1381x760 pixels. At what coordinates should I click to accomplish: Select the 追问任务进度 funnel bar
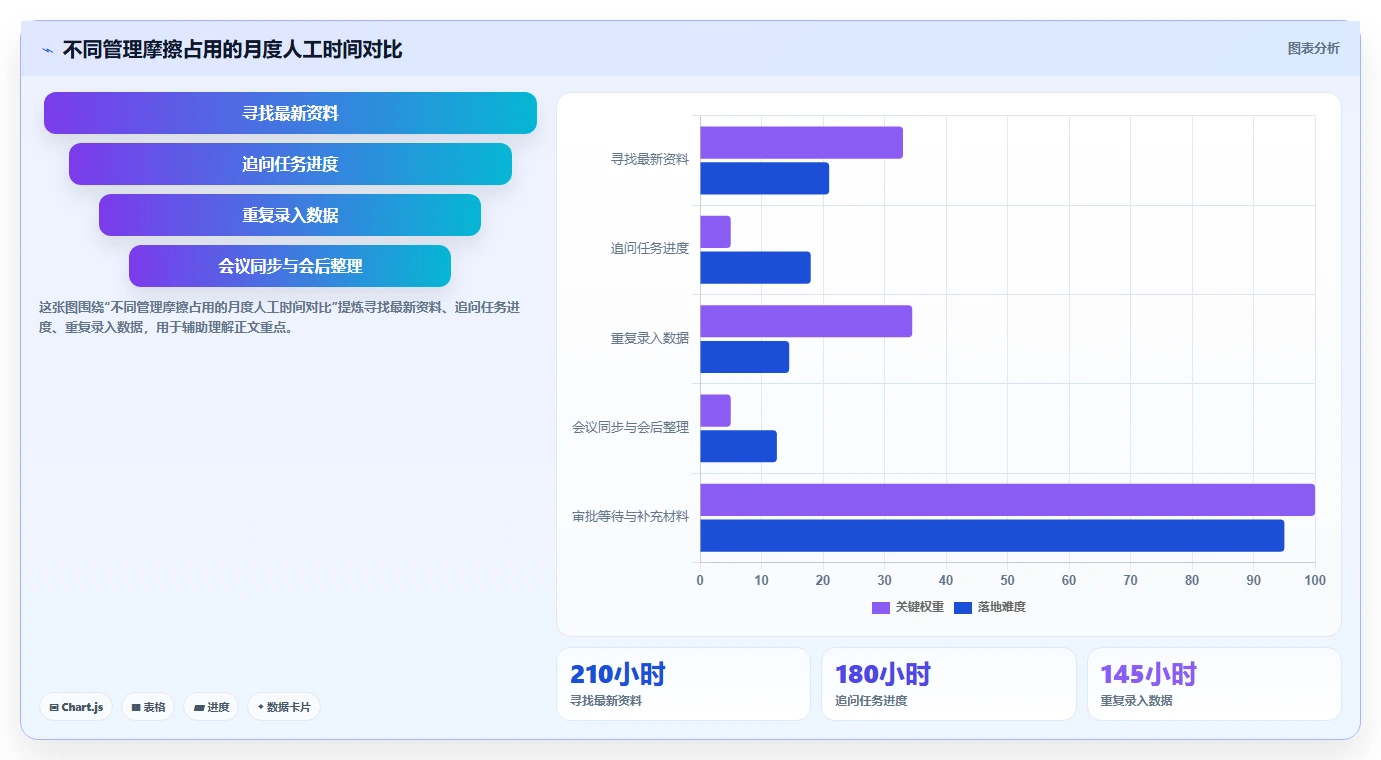pos(290,164)
